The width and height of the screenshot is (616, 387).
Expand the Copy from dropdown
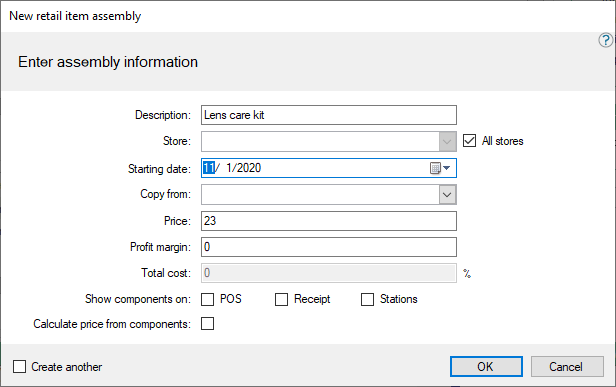tap(447, 194)
